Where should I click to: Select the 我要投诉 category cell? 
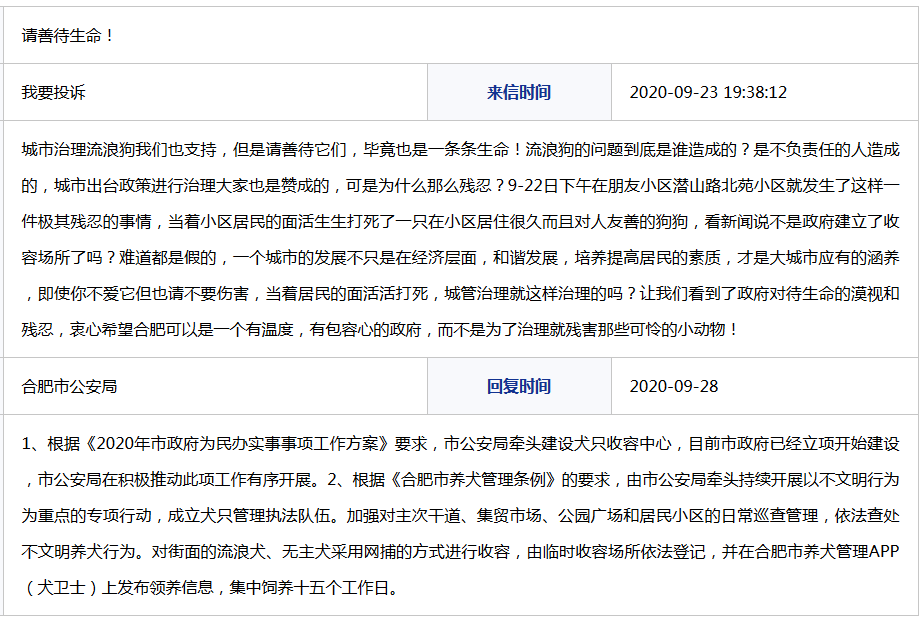click(x=216, y=92)
